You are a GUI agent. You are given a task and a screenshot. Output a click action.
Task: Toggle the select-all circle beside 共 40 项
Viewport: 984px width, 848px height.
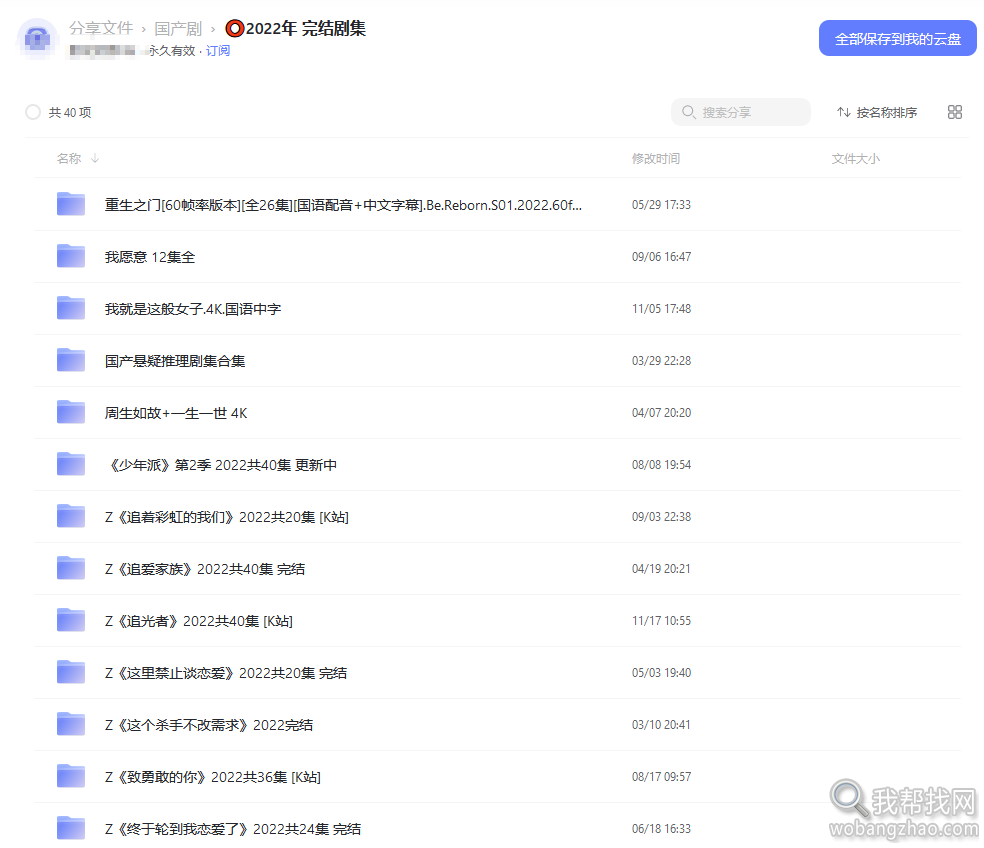(x=33, y=112)
